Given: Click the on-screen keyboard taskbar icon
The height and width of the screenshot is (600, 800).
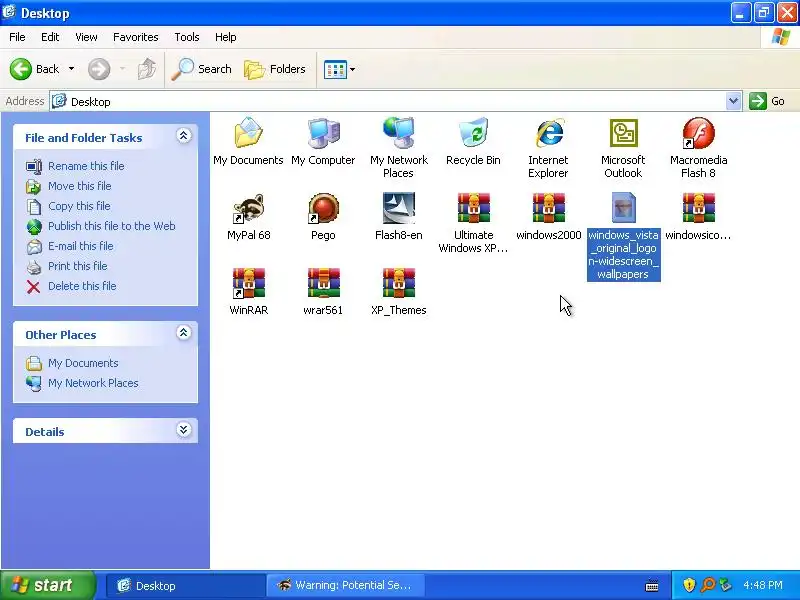Looking at the screenshot, I should 652,586.
